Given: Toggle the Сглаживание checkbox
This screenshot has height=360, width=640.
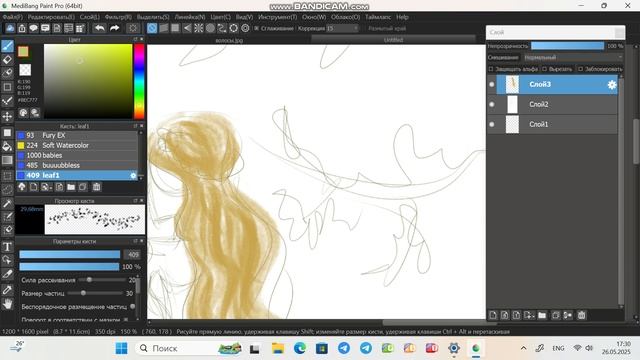Looking at the screenshot, I should pyautogui.click(x=256, y=28).
